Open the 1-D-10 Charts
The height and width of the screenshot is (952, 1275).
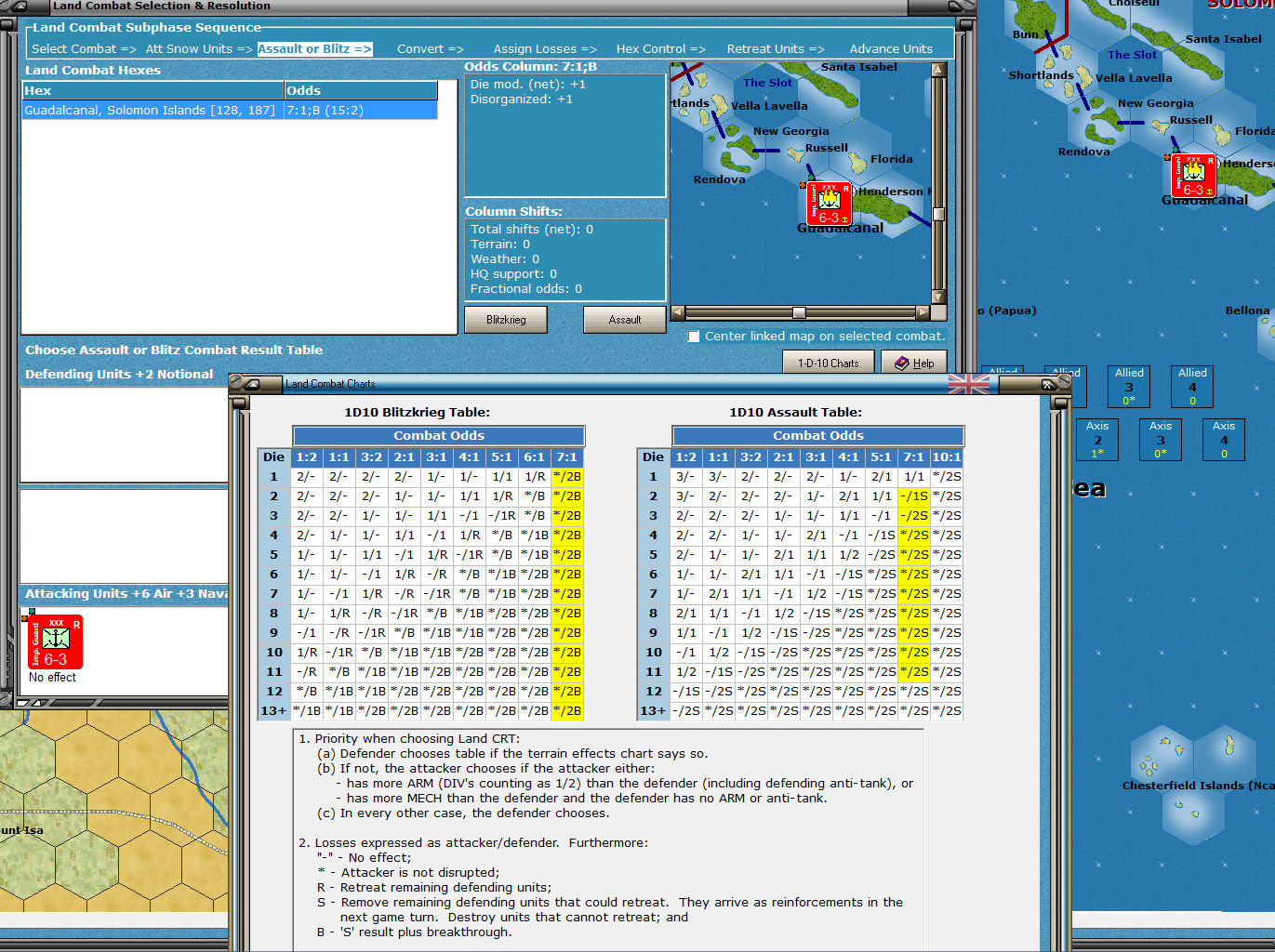click(x=829, y=364)
